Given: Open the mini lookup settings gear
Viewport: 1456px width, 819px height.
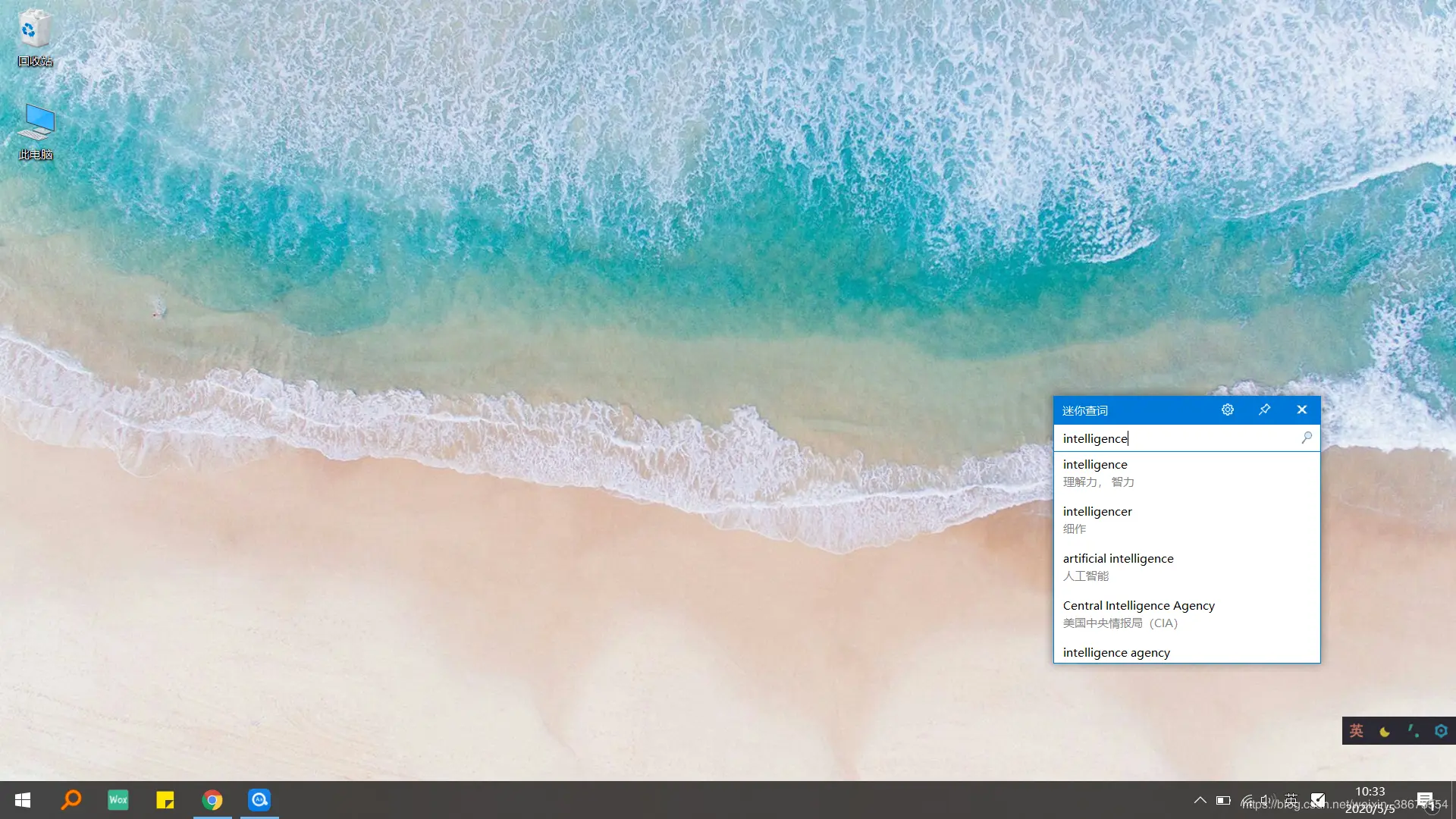Looking at the screenshot, I should pos(1228,409).
